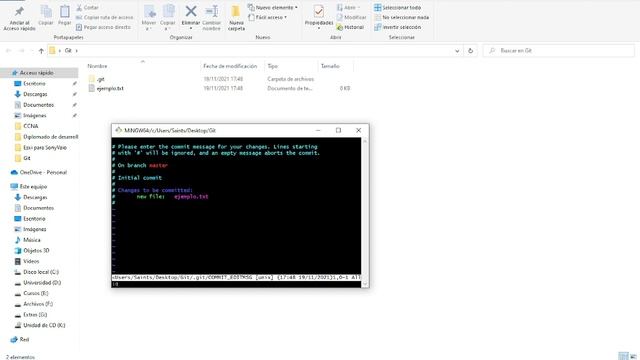
Task: Sort by Tipo column header
Action: pyautogui.click(x=273, y=66)
